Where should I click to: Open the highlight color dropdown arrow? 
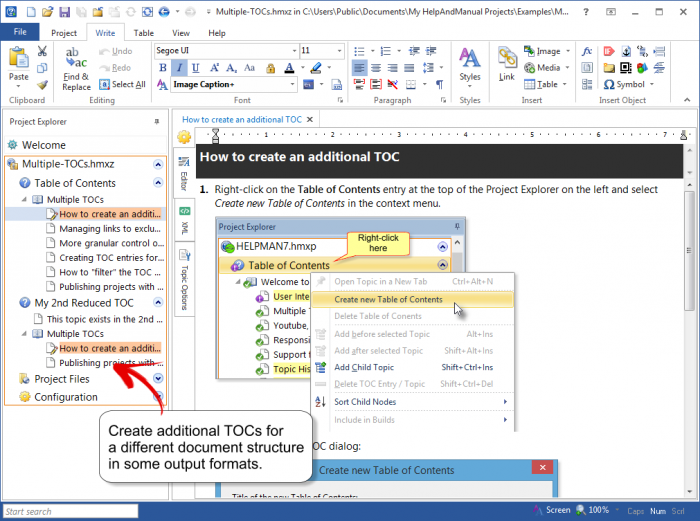(329, 68)
